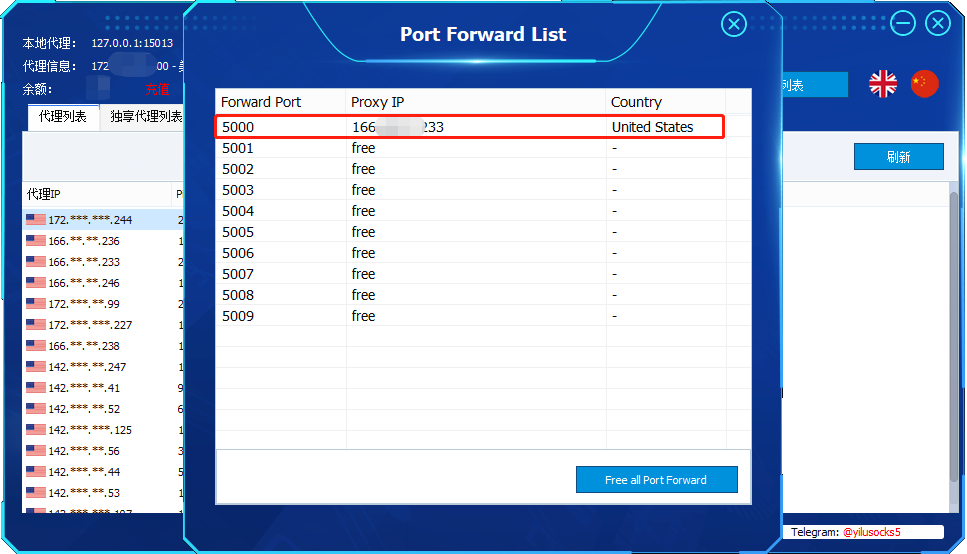
Task: Select forward port 5000 row
Action: 470,127
